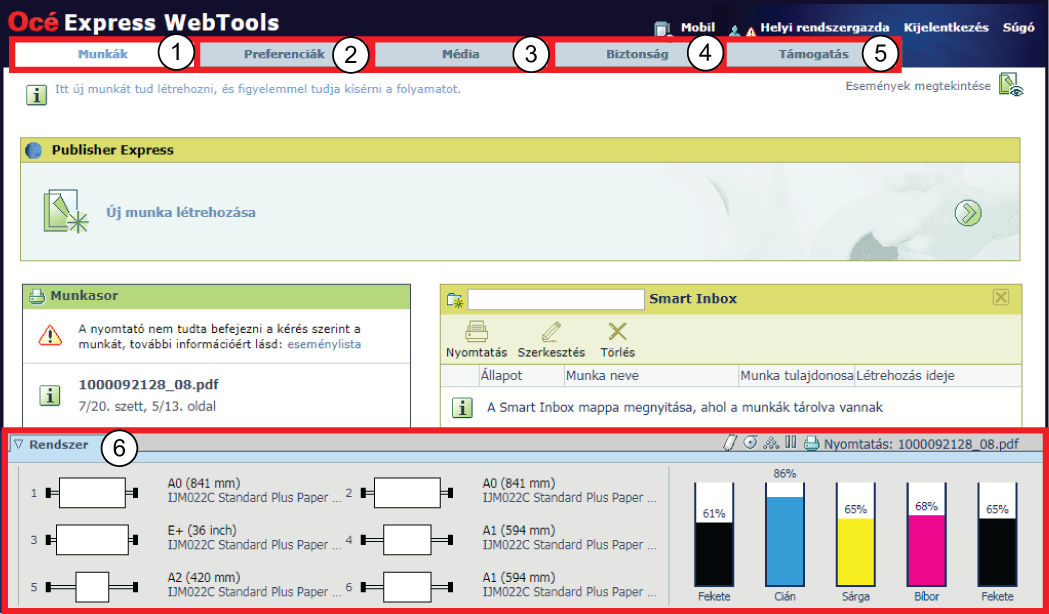The image size is (1049, 614).
Task: Click the new Smart Inbox folder icon
Action: [455, 300]
